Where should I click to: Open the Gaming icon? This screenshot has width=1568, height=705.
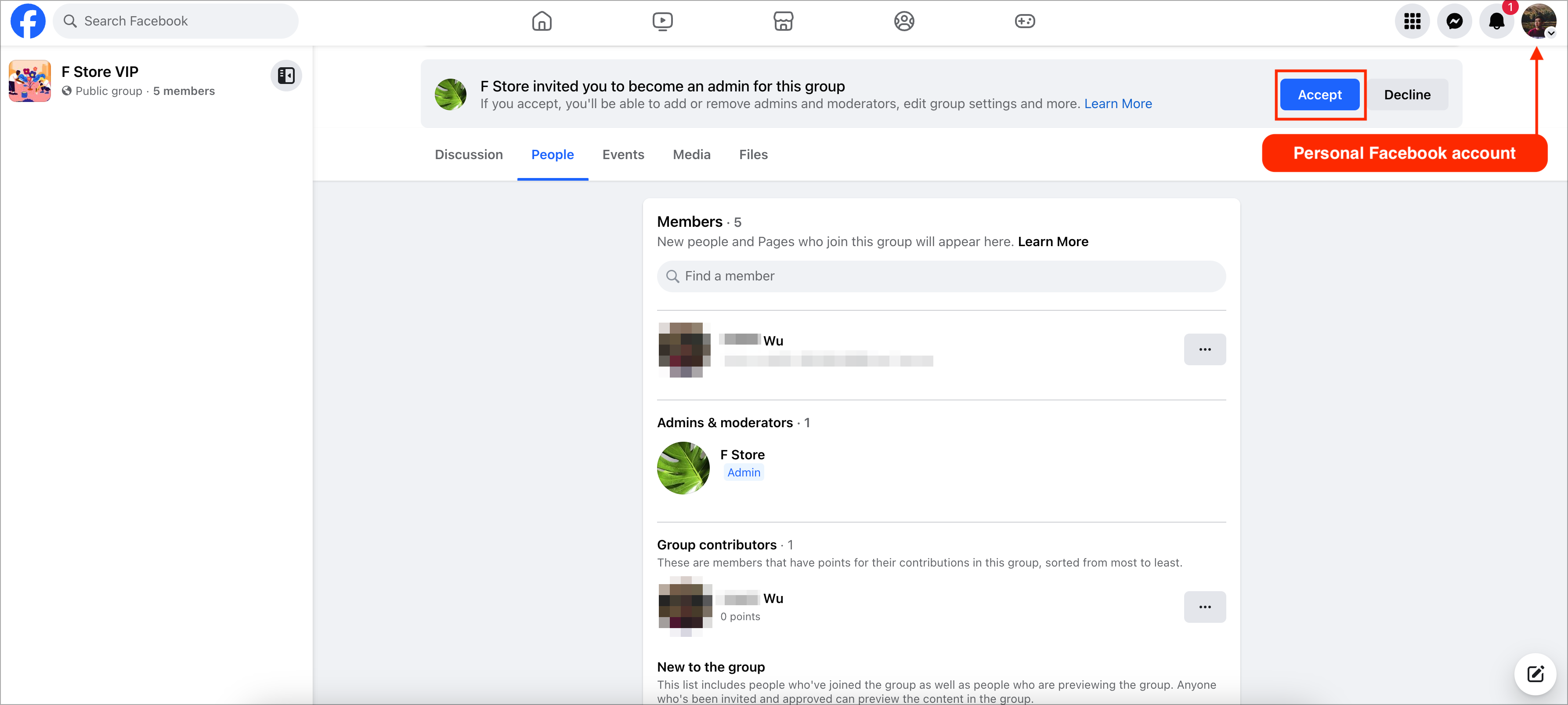(1024, 22)
